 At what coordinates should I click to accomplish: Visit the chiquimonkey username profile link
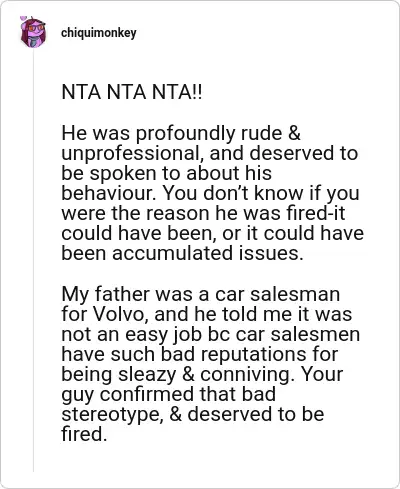[x=99, y=33]
